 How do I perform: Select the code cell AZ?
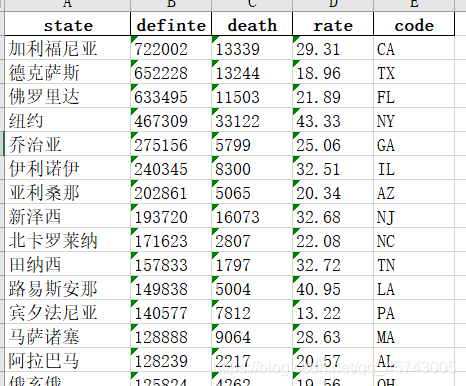click(x=414, y=192)
